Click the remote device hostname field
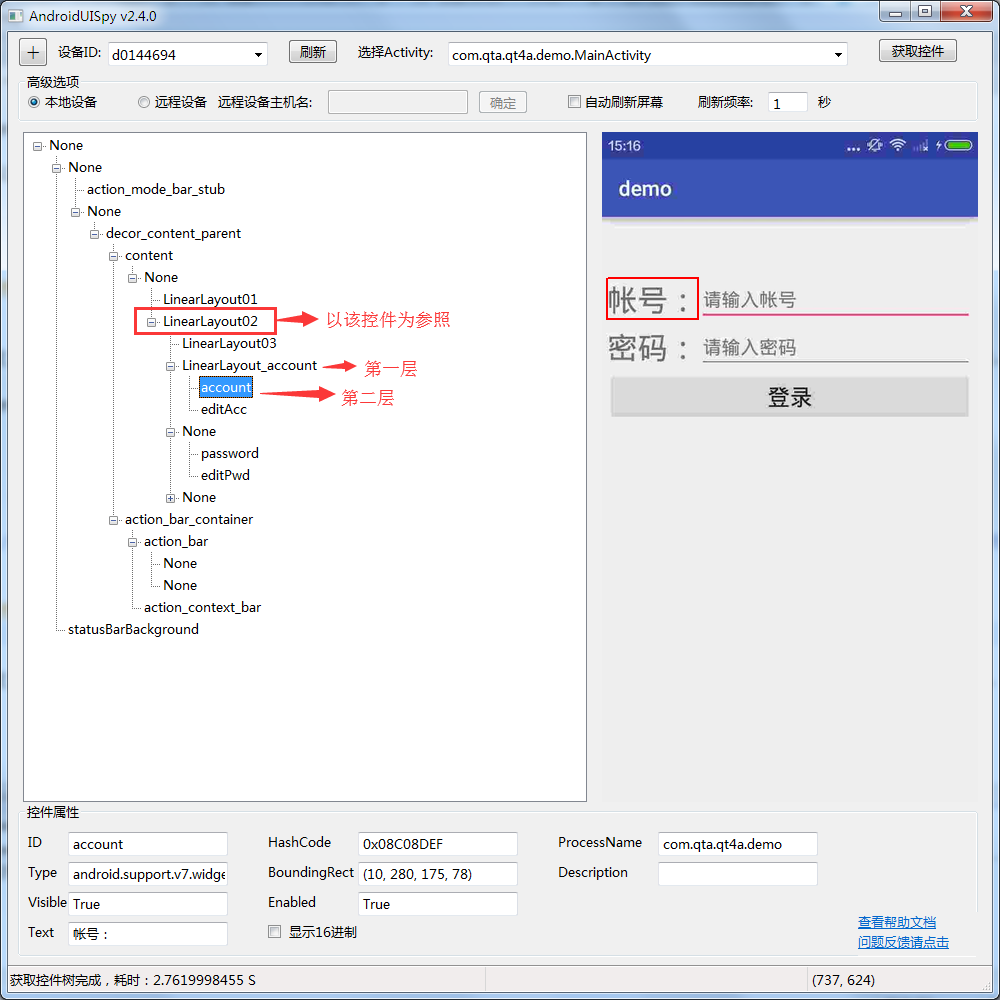Image resolution: width=1000 pixels, height=1000 pixels. 397,102
